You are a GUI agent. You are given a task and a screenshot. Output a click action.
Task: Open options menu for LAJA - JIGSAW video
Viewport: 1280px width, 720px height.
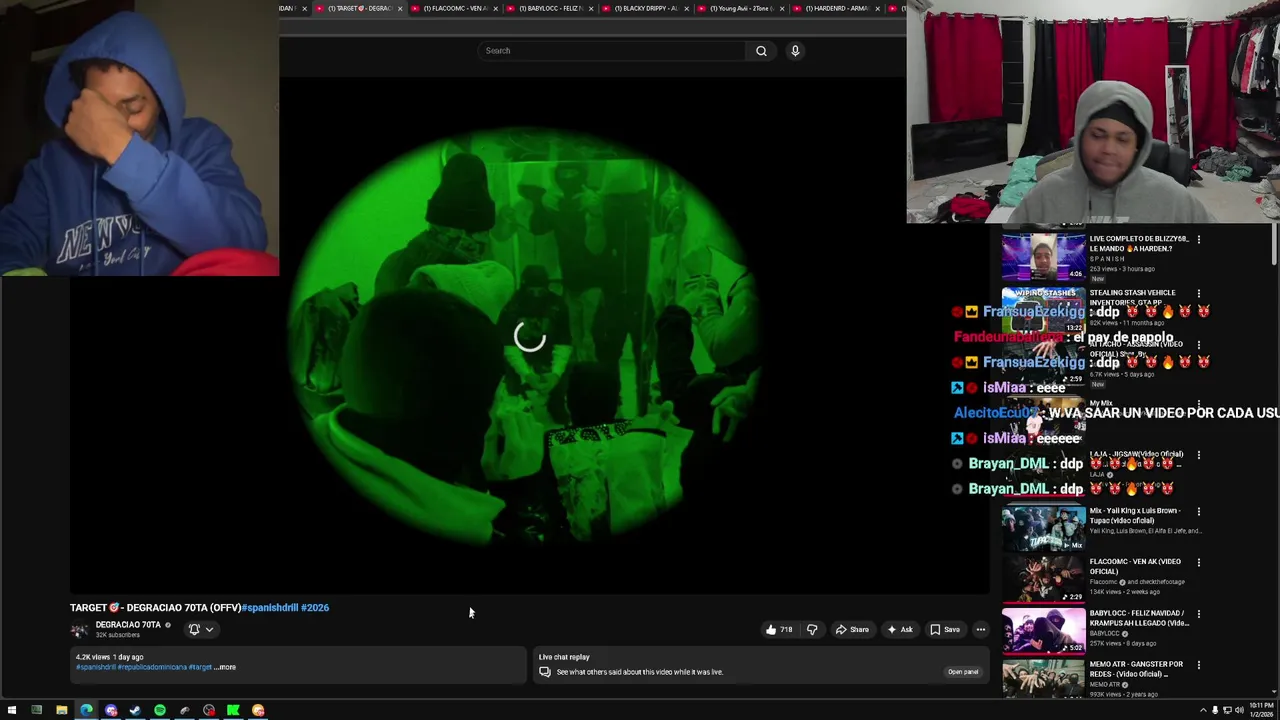[x=1199, y=455]
